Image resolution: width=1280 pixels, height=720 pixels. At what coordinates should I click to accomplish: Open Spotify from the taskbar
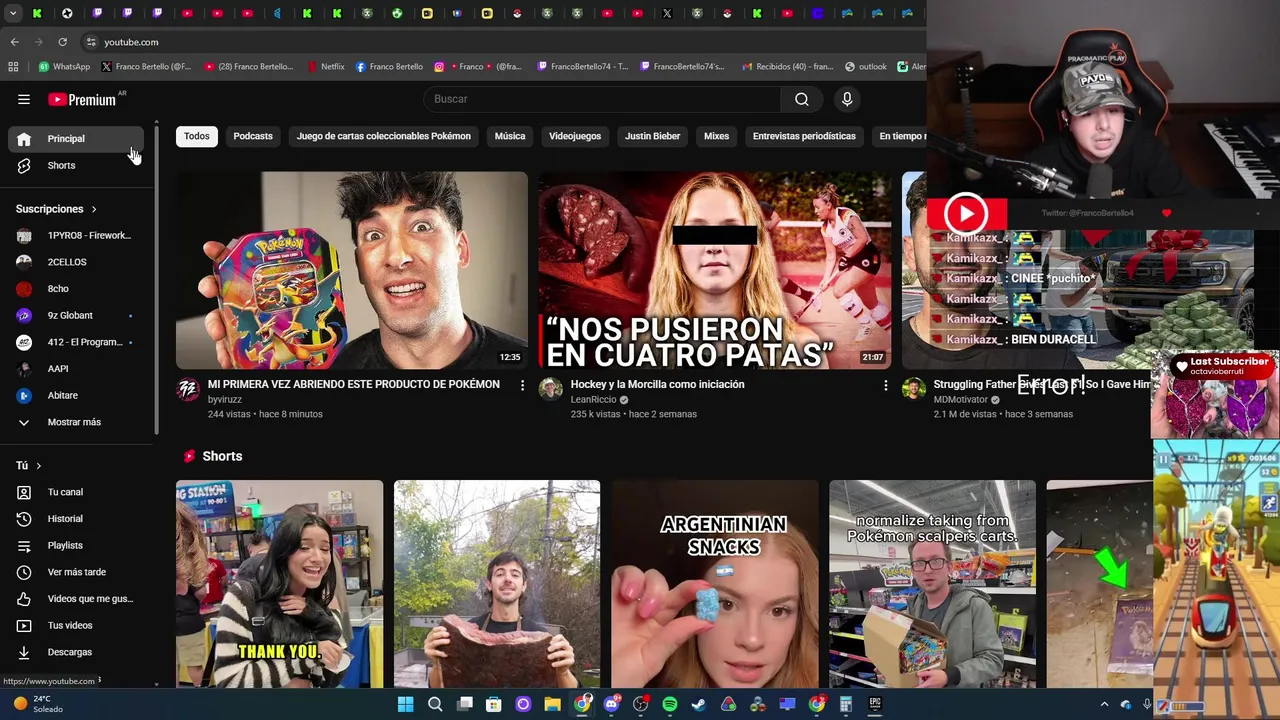point(670,704)
